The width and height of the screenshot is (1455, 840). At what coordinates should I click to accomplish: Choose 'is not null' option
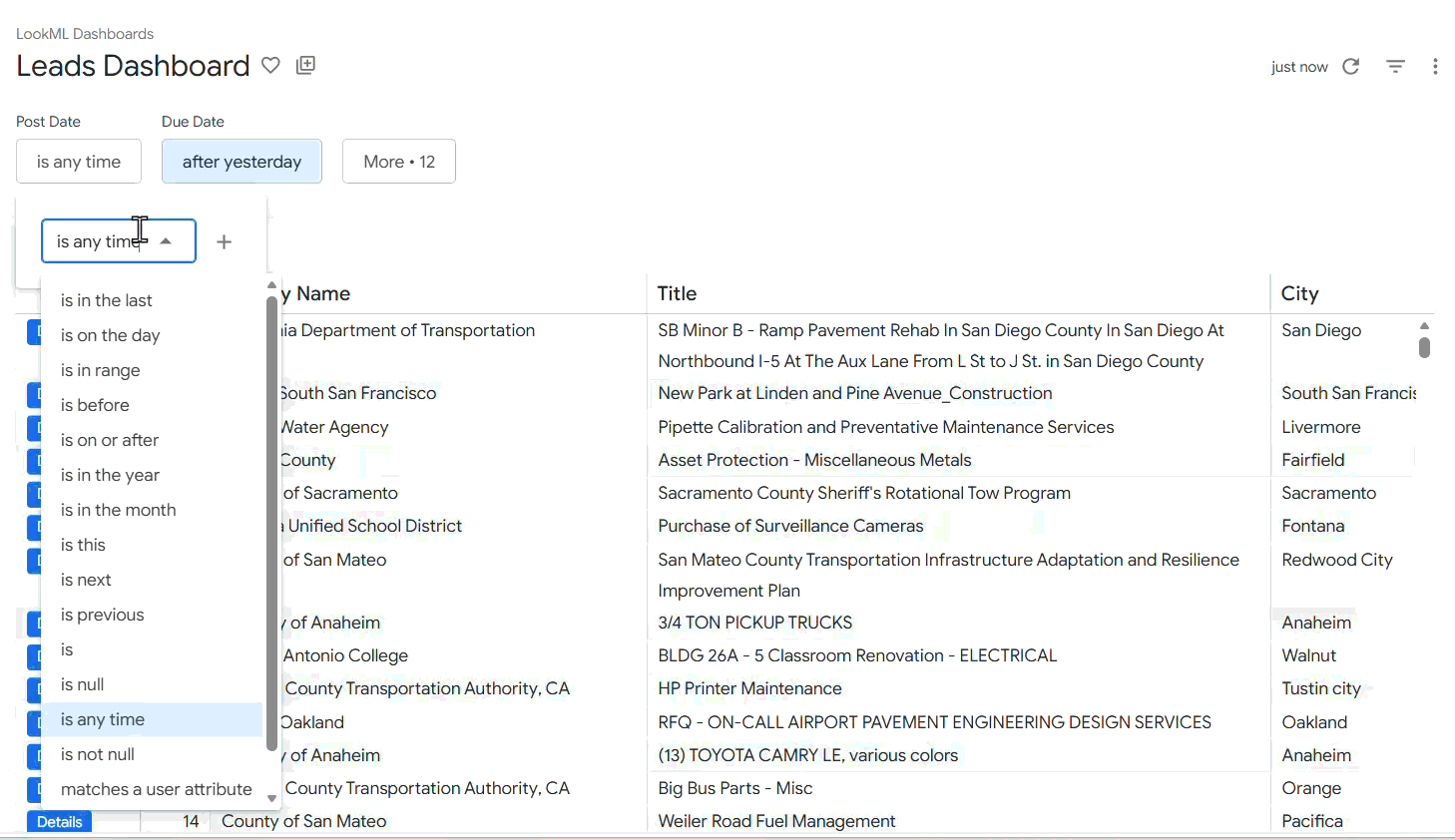coord(152,754)
